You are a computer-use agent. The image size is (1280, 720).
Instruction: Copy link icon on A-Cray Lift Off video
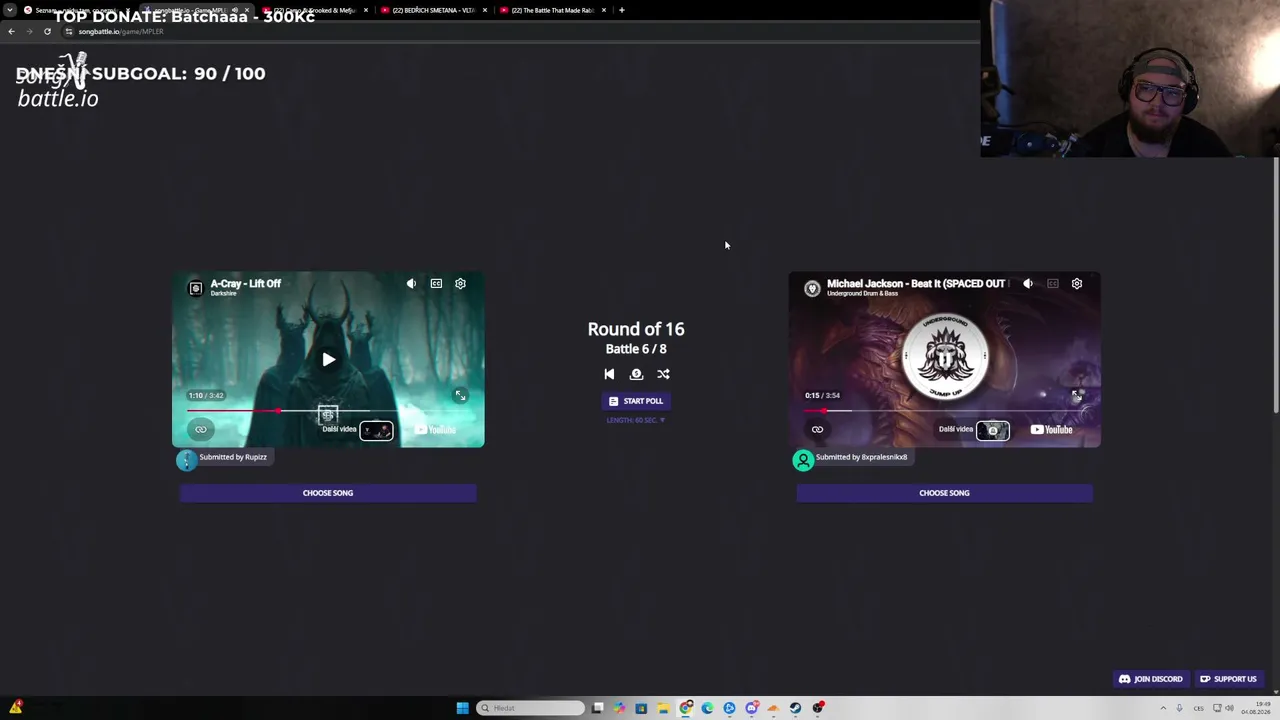(x=201, y=430)
